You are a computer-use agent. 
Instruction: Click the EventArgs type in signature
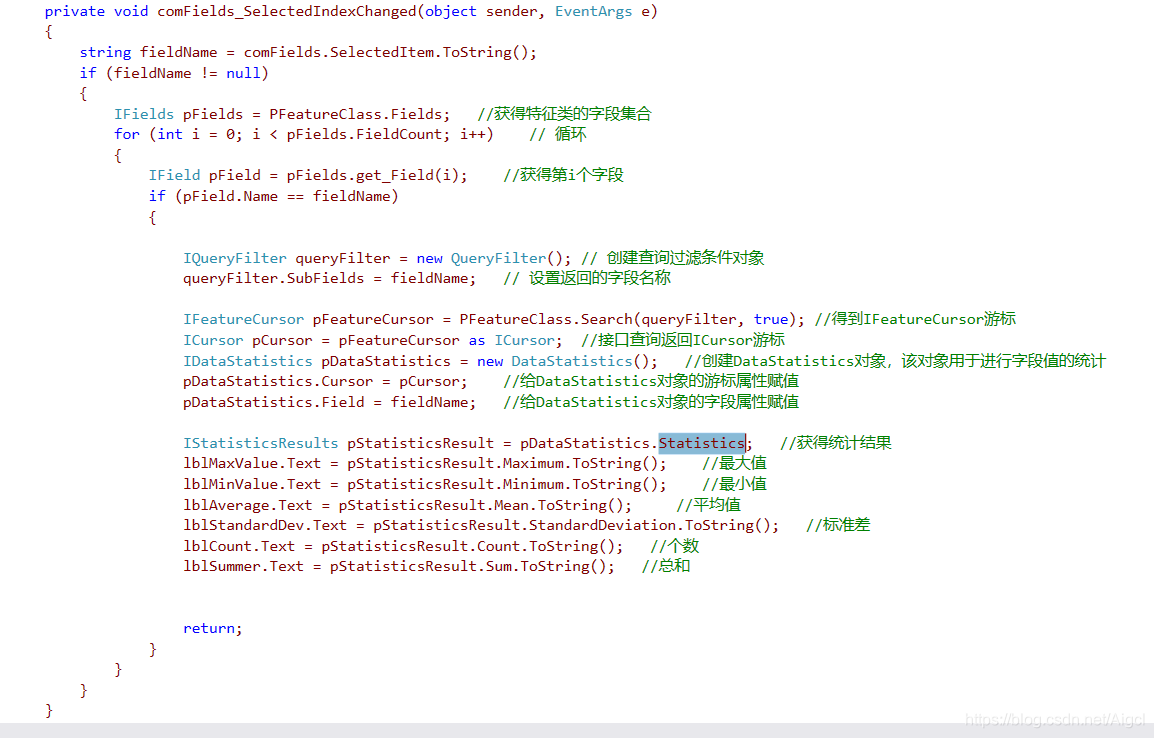593,12
